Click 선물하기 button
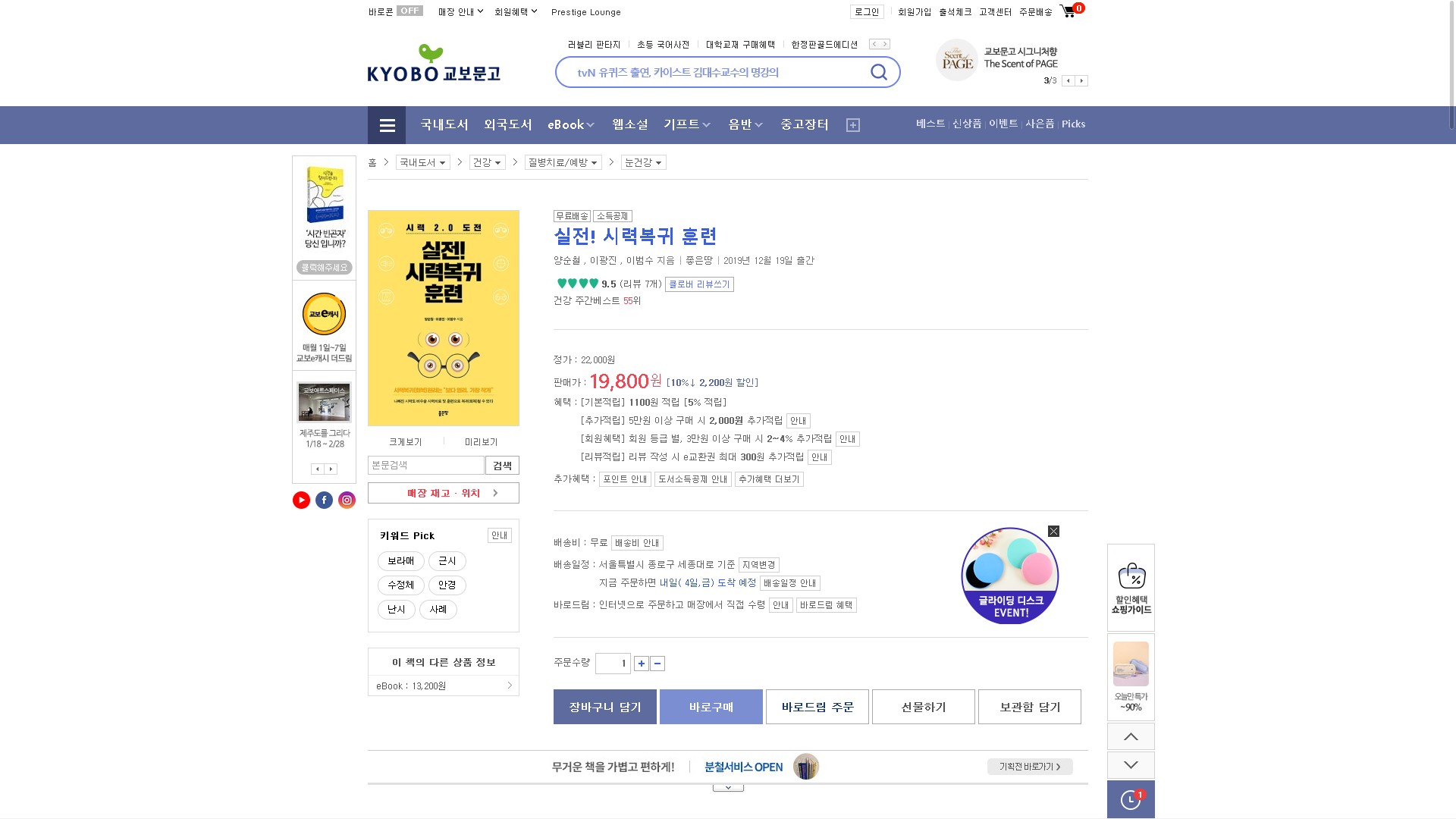The image size is (1456, 819). (924, 707)
